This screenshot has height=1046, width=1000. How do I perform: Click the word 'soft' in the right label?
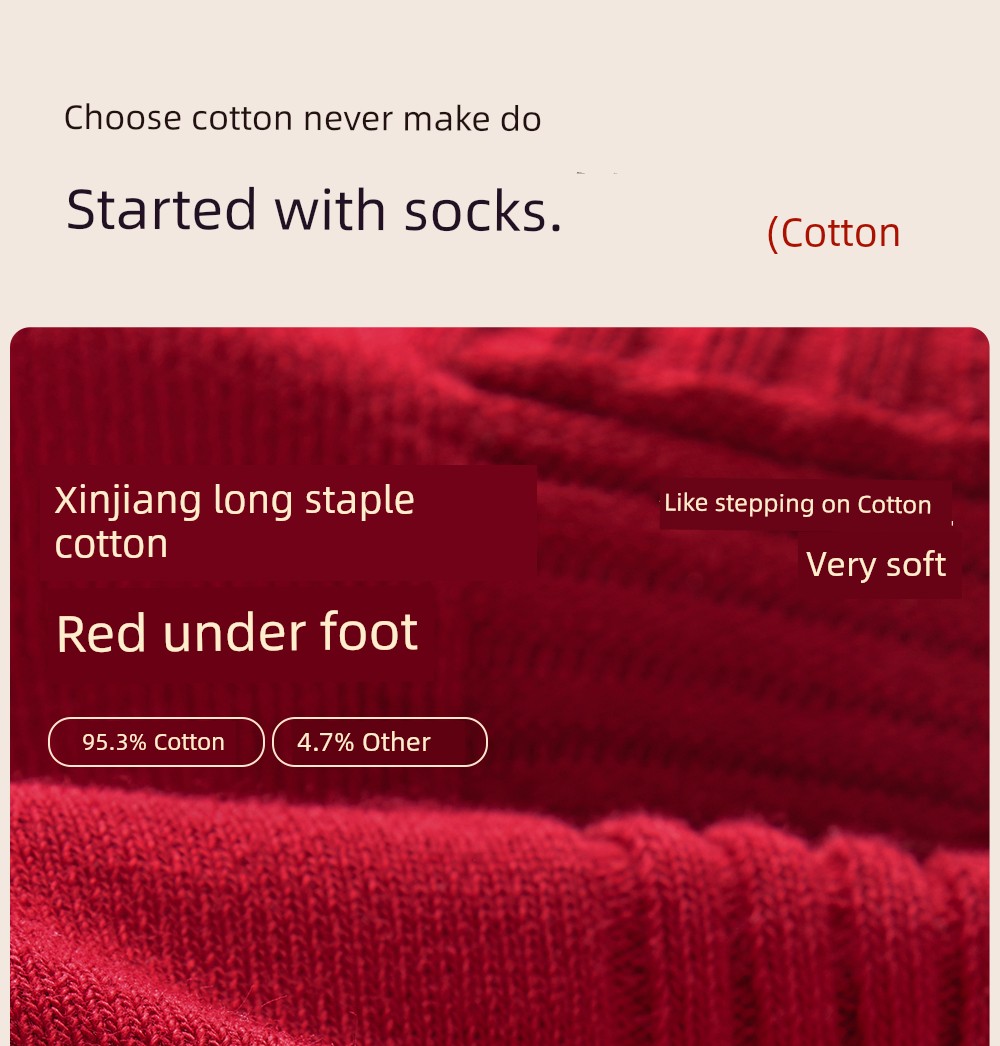(x=916, y=564)
